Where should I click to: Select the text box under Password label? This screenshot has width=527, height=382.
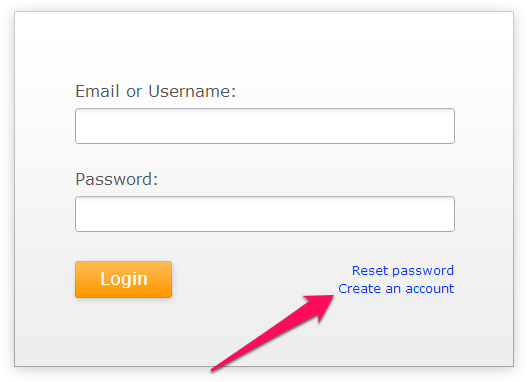pyautogui.click(x=265, y=214)
